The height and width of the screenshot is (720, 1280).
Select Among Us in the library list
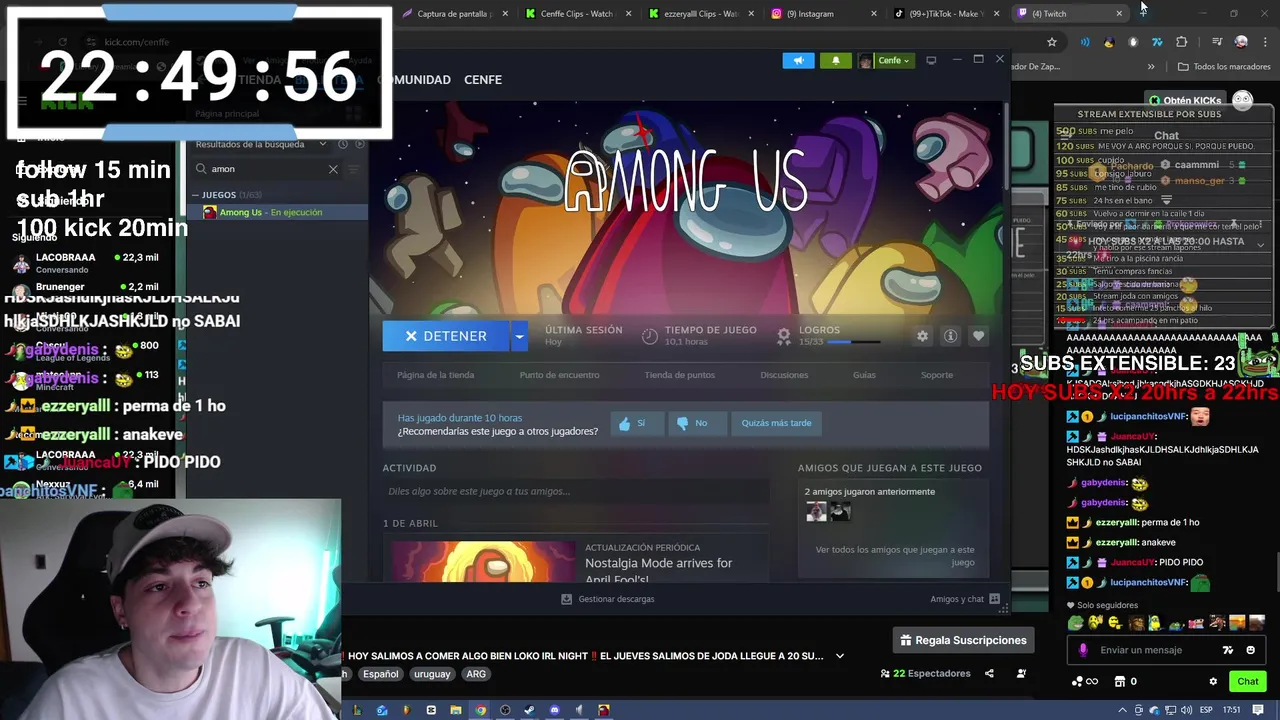point(277,212)
